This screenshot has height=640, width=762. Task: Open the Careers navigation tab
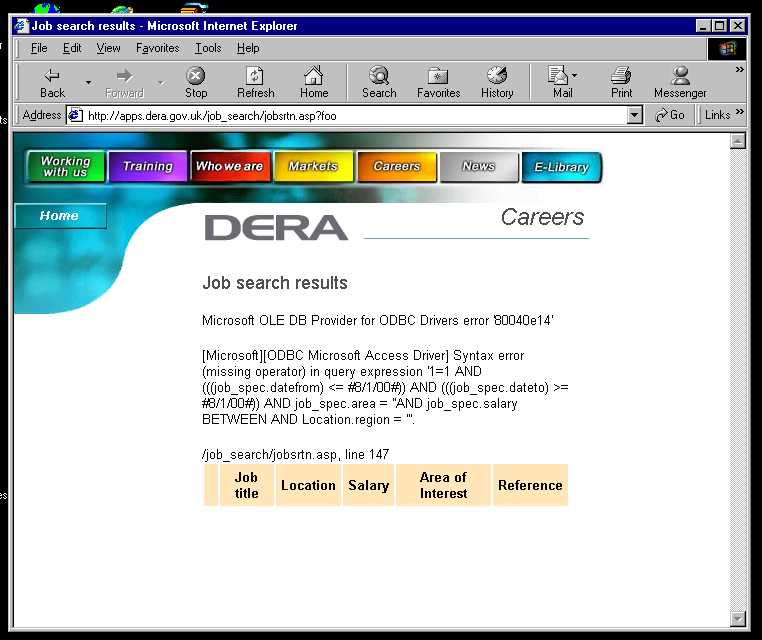click(397, 167)
